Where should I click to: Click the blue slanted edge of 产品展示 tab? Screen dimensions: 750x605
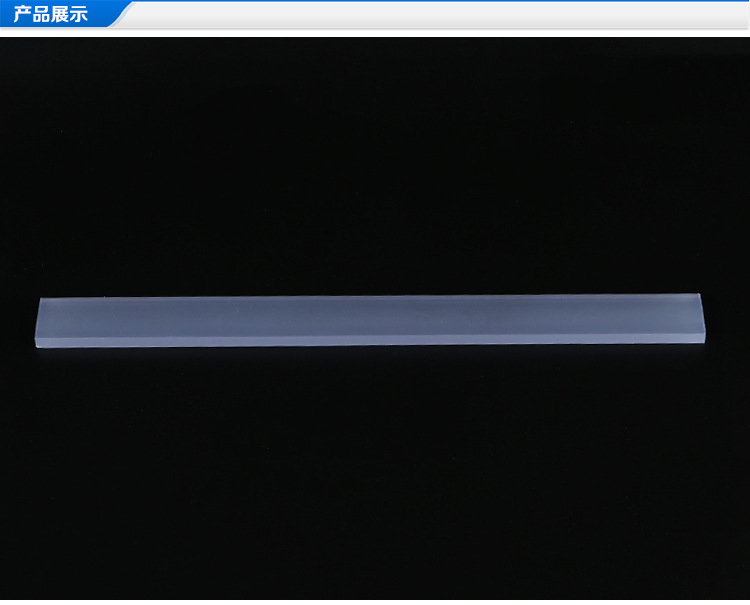[124, 15]
